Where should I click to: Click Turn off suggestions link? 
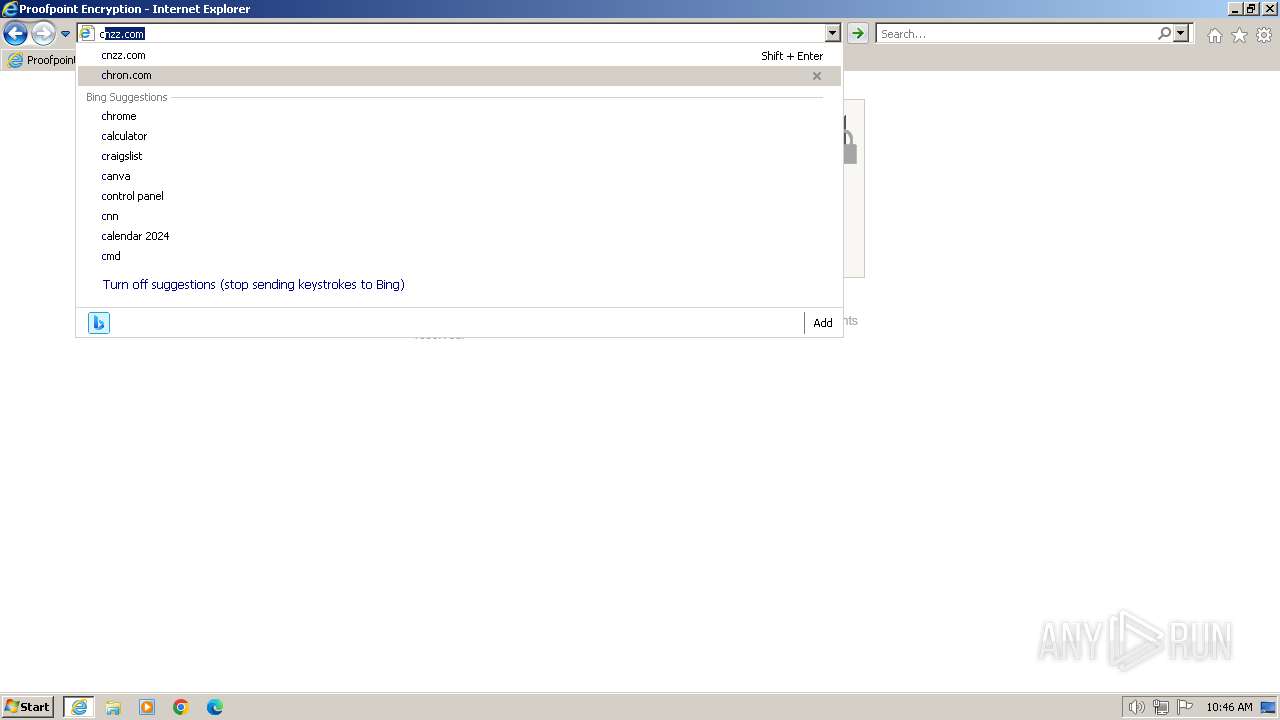click(253, 285)
